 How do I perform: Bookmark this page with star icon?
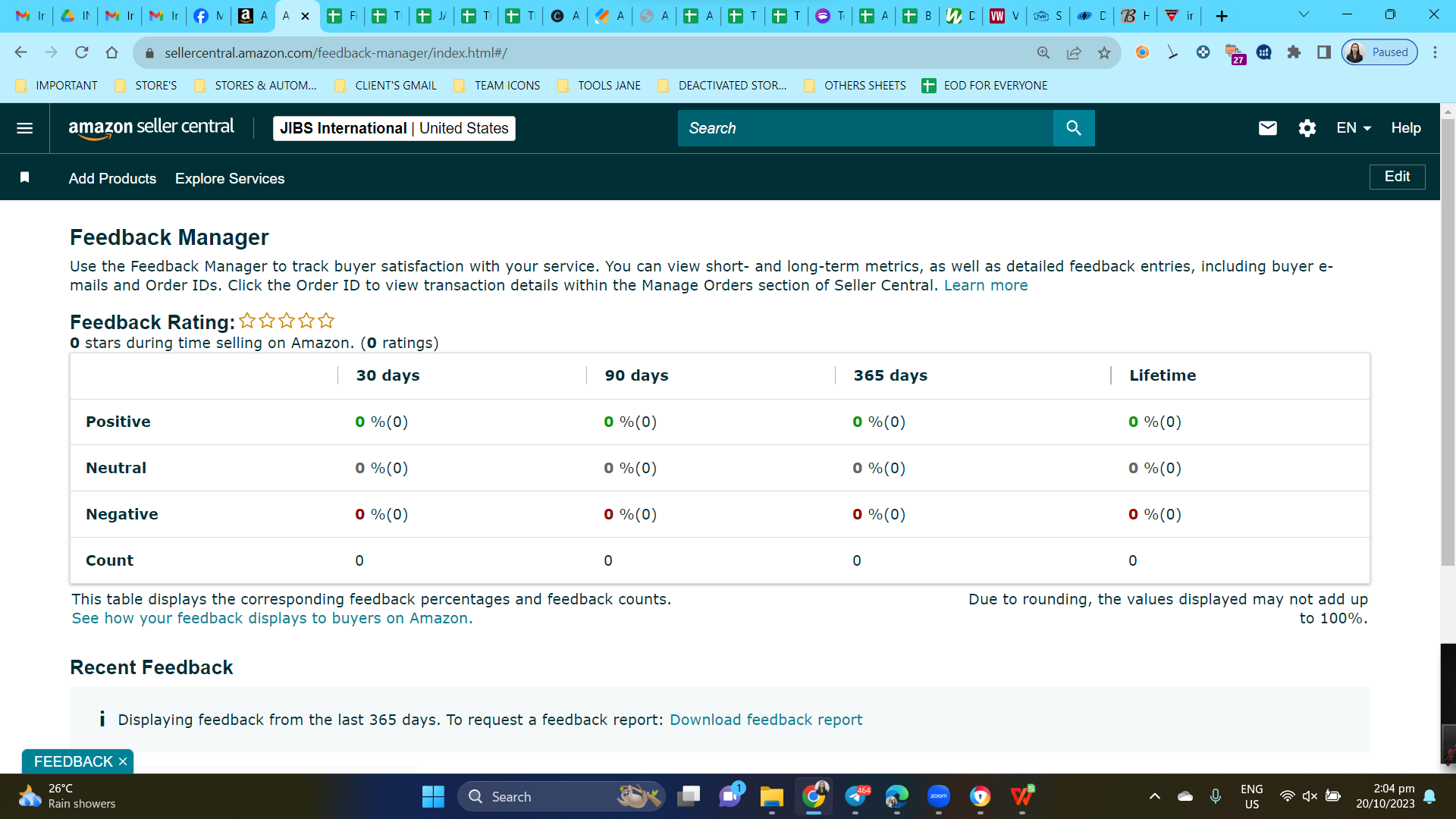[x=1104, y=52]
